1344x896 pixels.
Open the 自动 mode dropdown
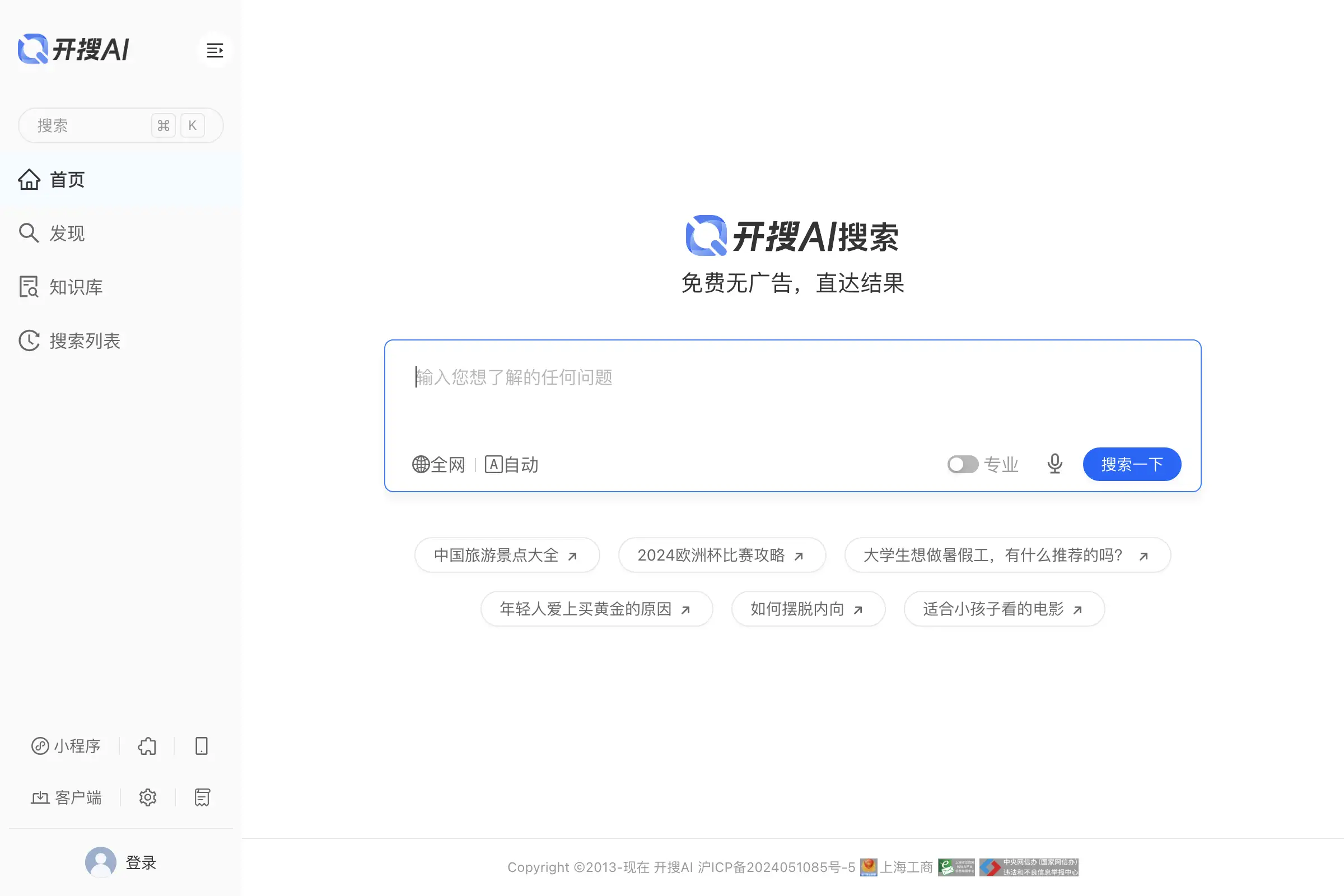tap(511, 465)
